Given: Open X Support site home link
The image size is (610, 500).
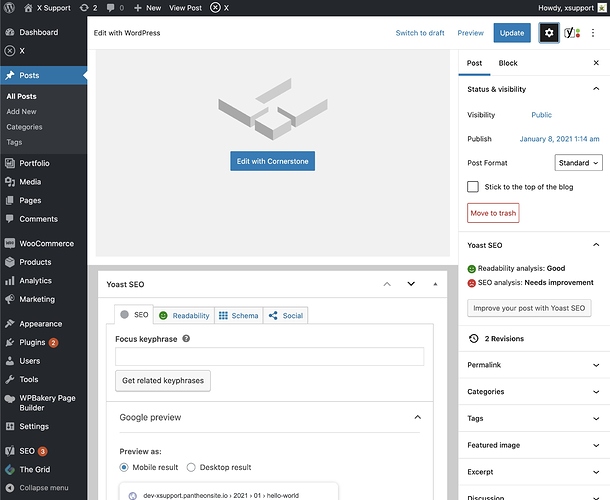Looking at the screenshot, I should pyautogui.click(x=47, y=8).
